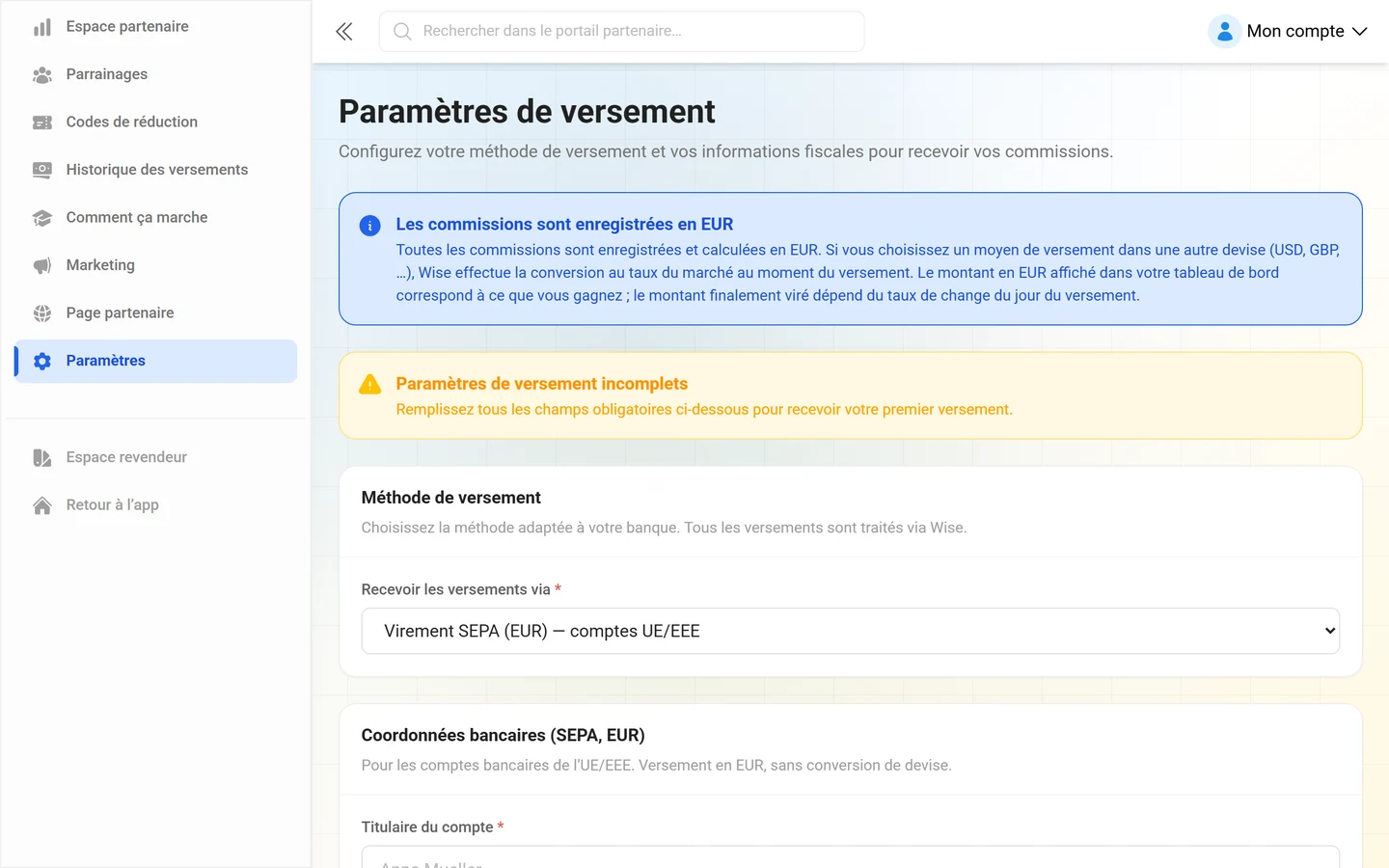Viewport: 1389px width, 868px height.
Task: Switch to Espace revendeur
Action: [156, 457]
